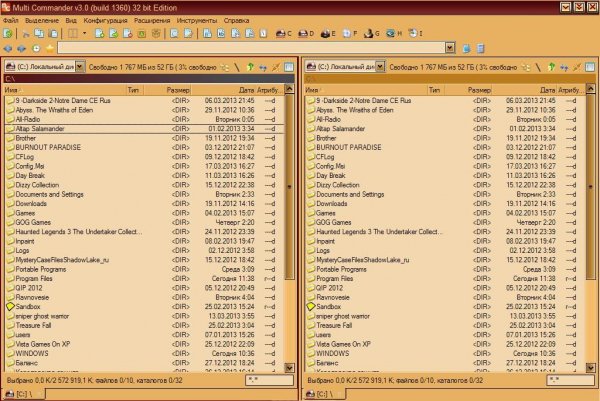
Task: Click right panel green up-folder arrow
Action: (551, 67)
